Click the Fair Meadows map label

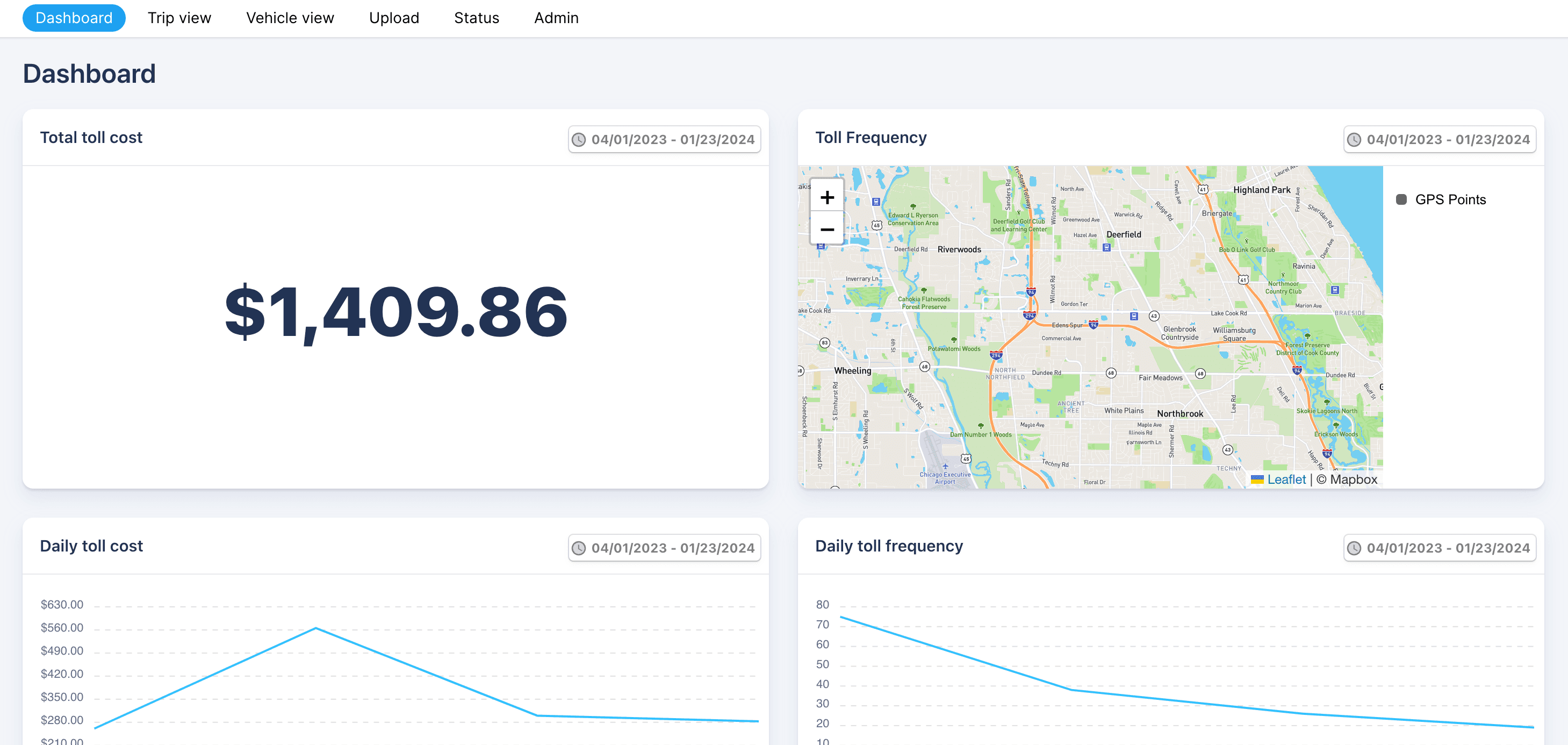point(1160,378)
